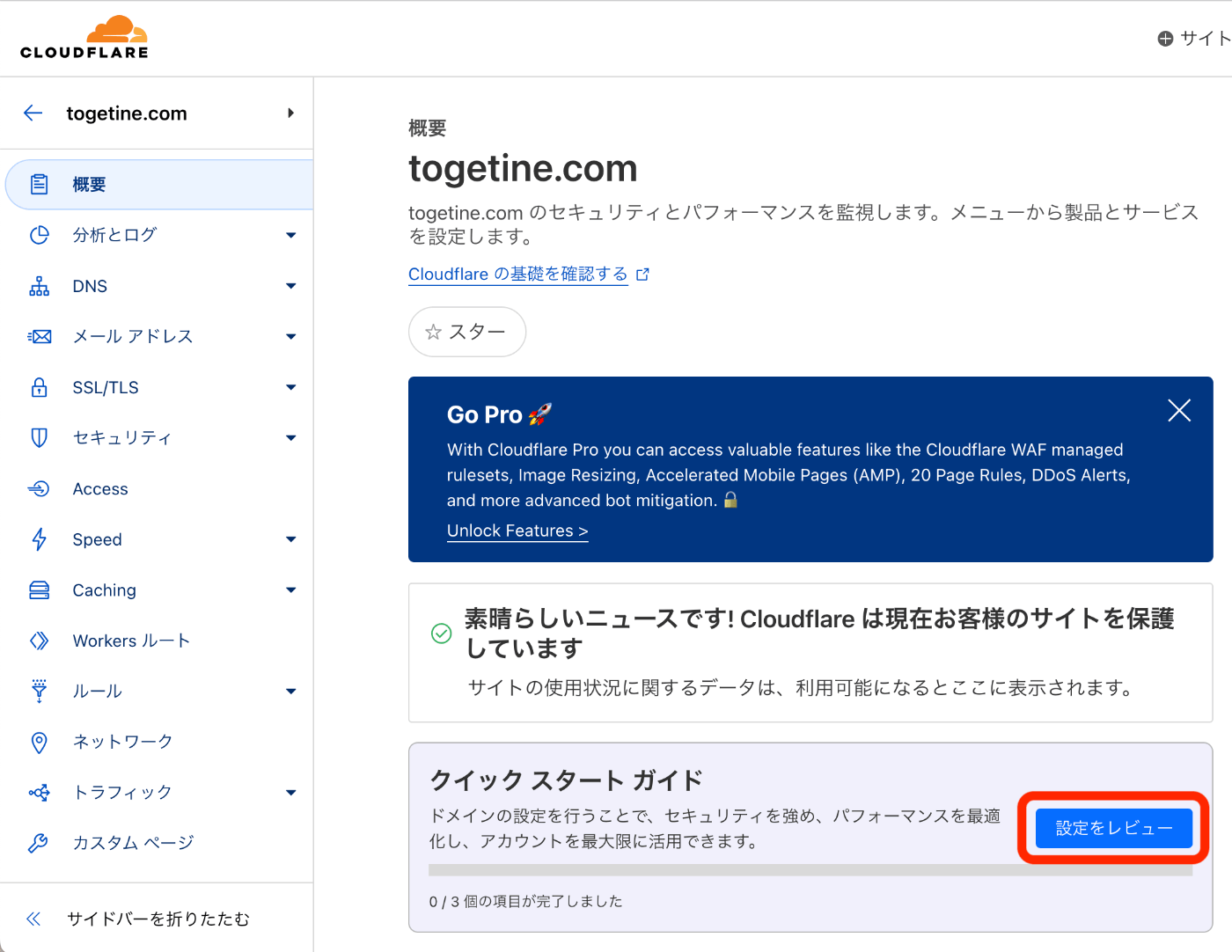Click the Caching storage drive icon
1232x952 pixels.
click(x=40, y=590)
